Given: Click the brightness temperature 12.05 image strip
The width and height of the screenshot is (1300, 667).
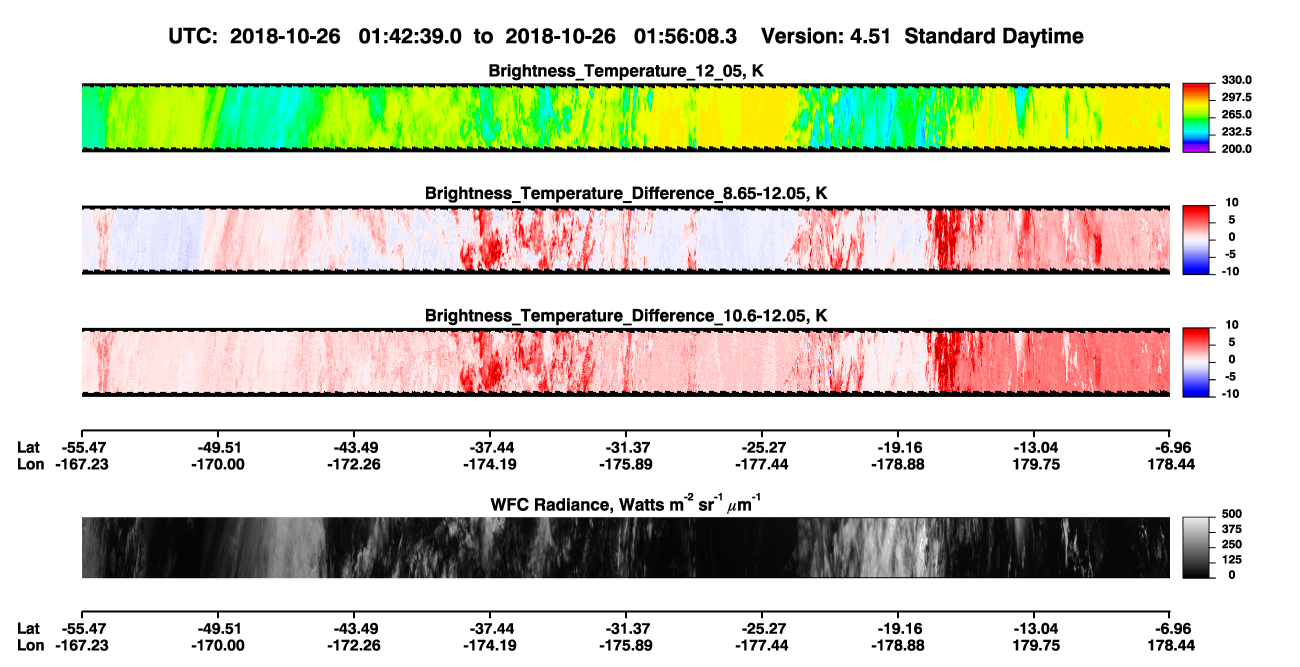Looking at the screenshot, I should 625,117.
